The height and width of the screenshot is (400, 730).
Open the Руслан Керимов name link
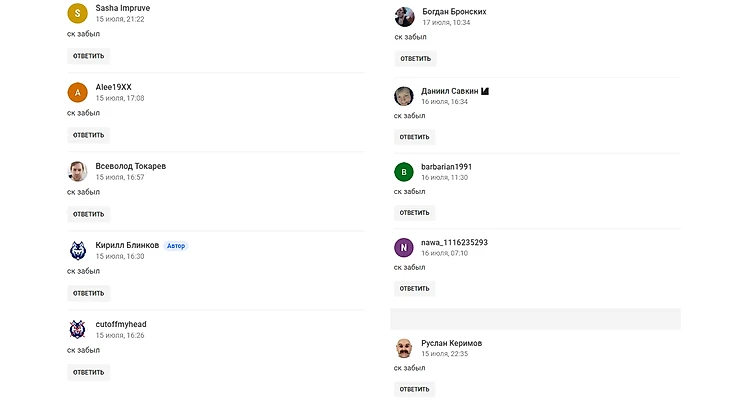coord(452,343)
